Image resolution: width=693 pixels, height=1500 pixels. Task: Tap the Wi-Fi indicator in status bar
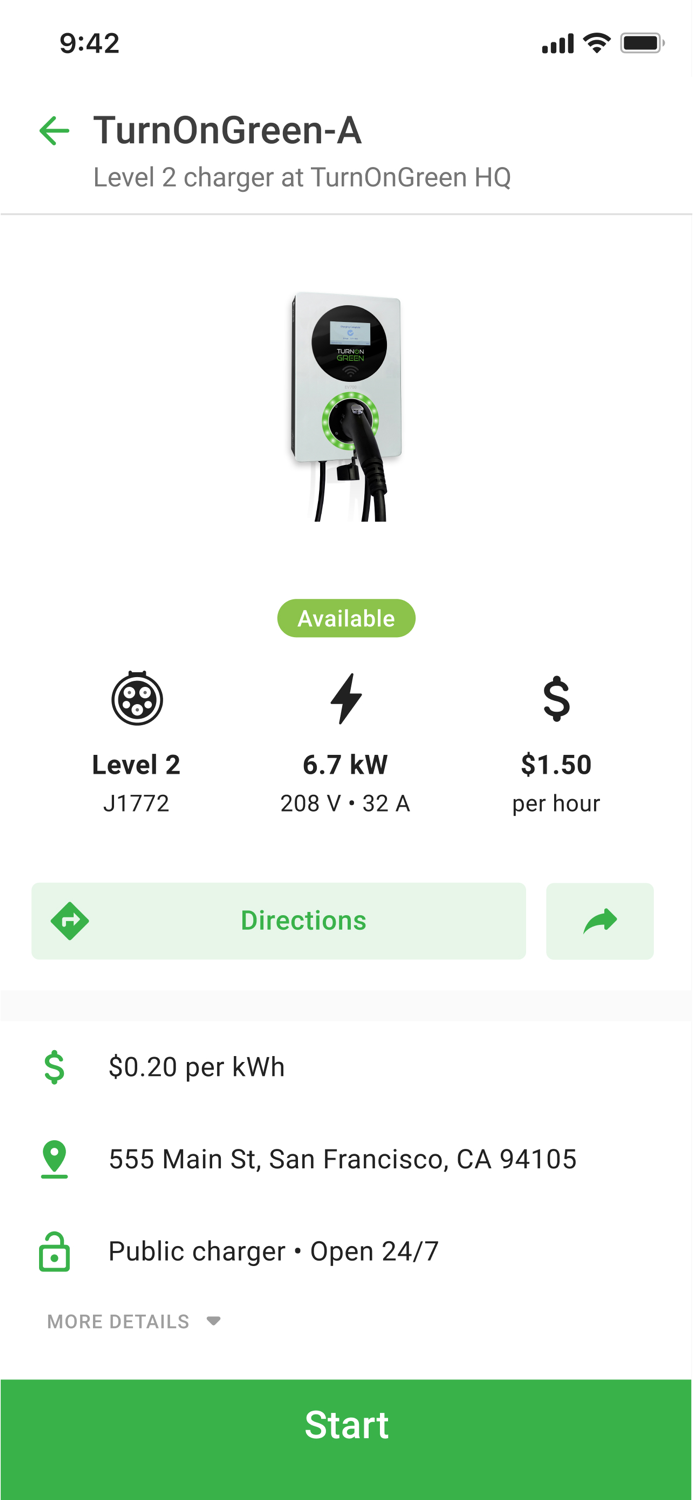click(597, 42)
